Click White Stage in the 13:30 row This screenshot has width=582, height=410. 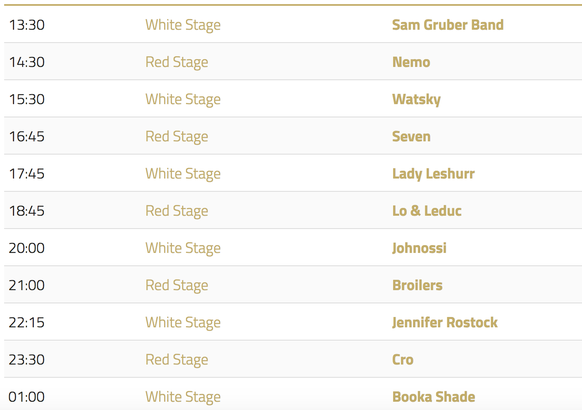pyautogui.click(x=183, y=25)
